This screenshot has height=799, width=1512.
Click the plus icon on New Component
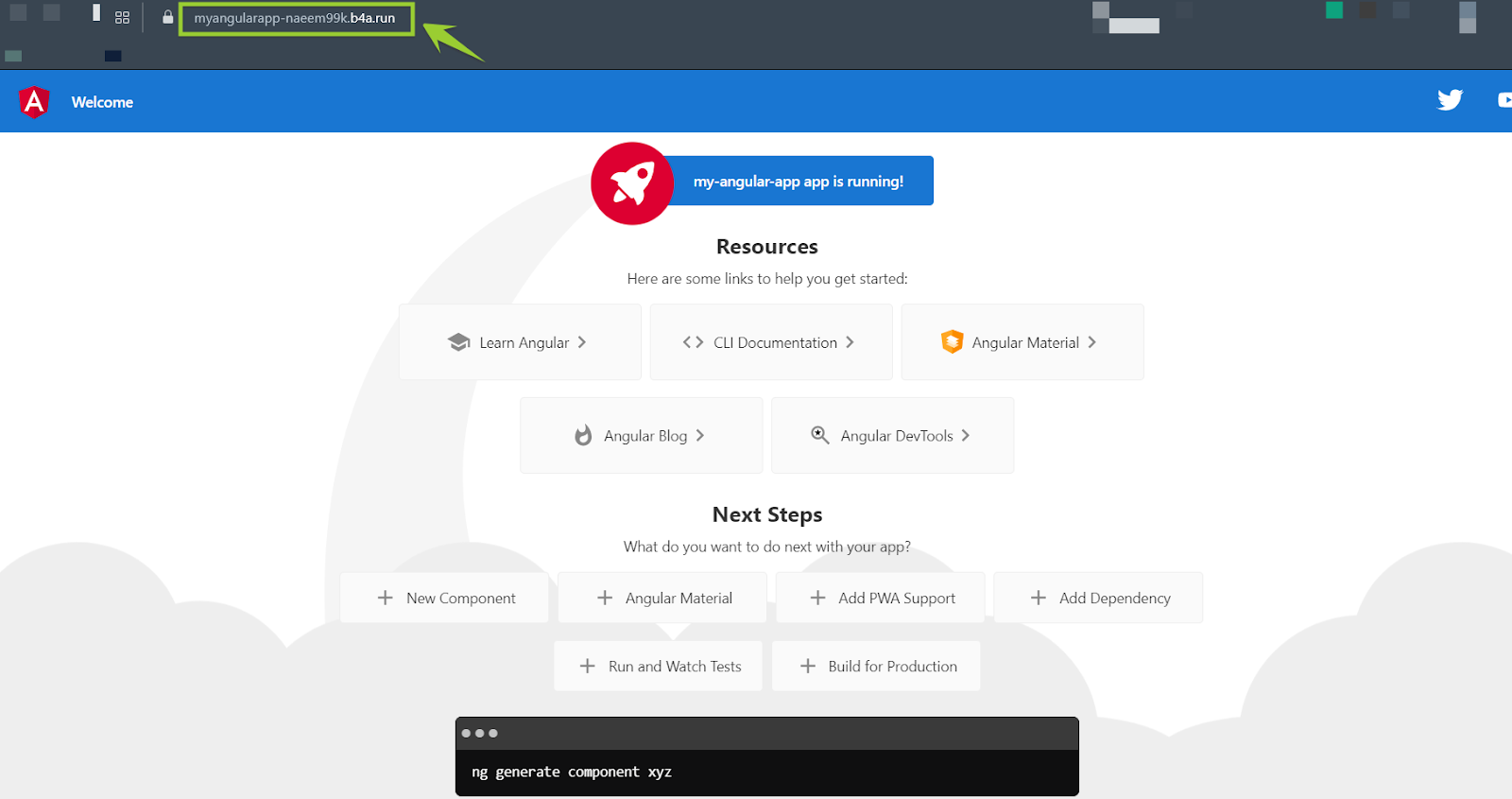(x=386, y=598)
